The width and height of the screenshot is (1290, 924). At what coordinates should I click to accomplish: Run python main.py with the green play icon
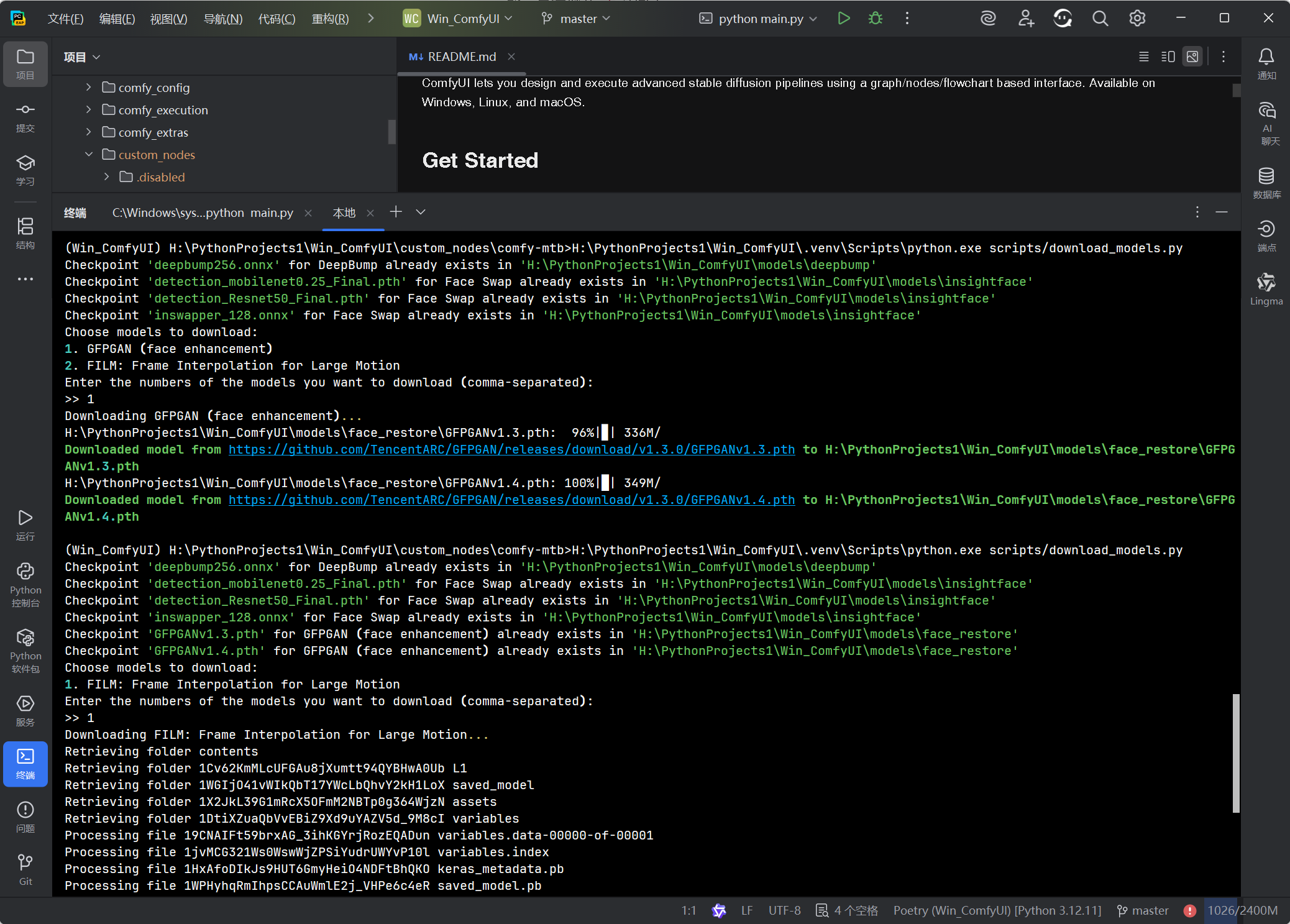(x=843, y=19)
